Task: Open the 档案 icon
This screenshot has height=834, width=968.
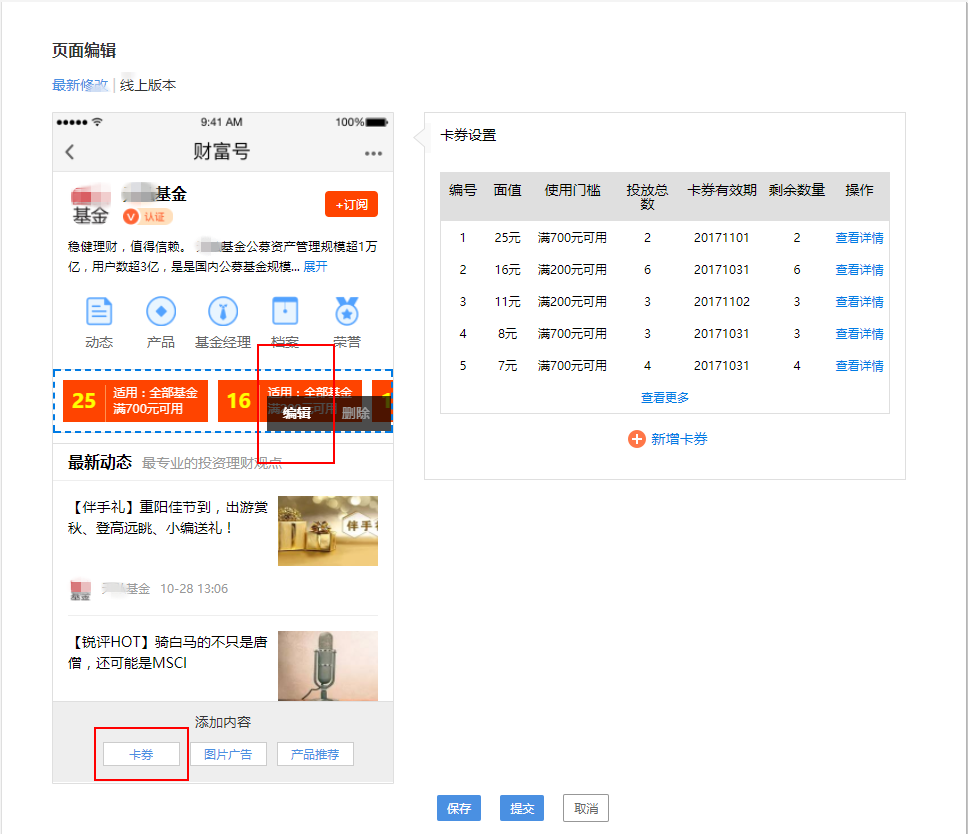Action: 285,312
